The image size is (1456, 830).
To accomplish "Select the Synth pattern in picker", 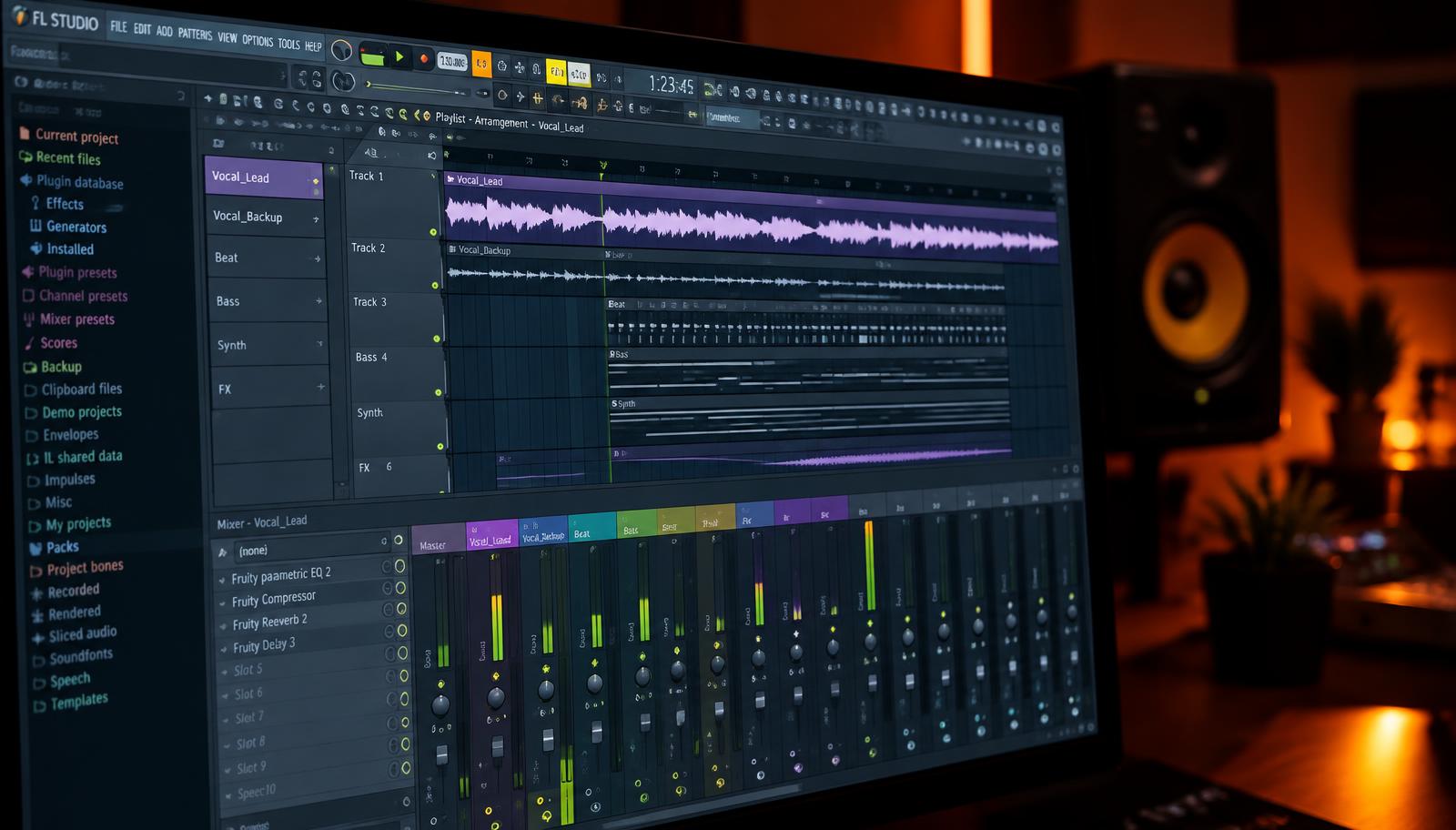I will [x=269, y=345].
